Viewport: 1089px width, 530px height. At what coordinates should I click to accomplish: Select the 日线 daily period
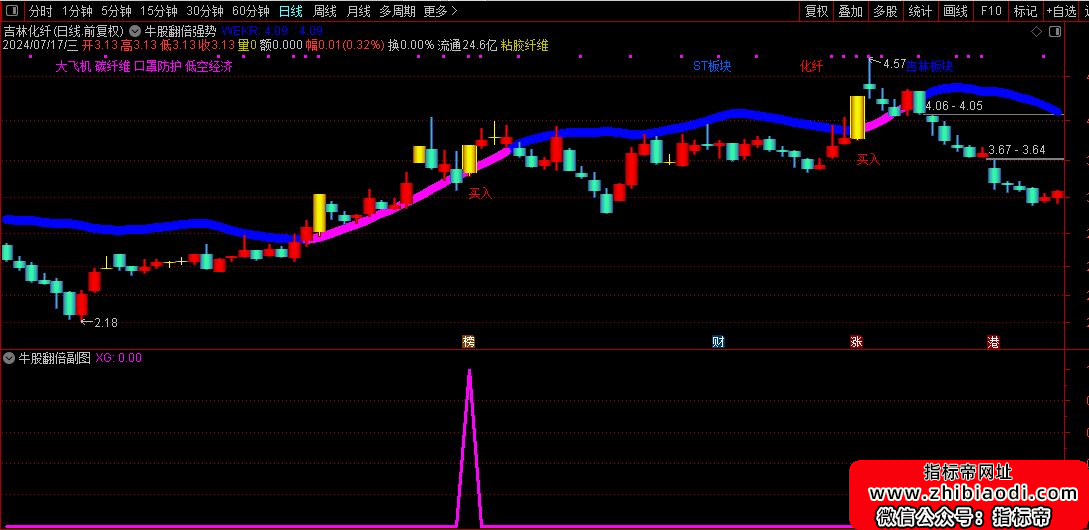click(290, 11)
